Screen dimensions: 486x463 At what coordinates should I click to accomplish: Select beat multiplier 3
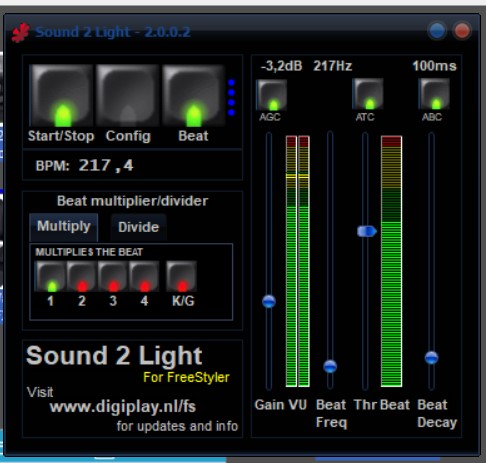[x=113, y=276]
